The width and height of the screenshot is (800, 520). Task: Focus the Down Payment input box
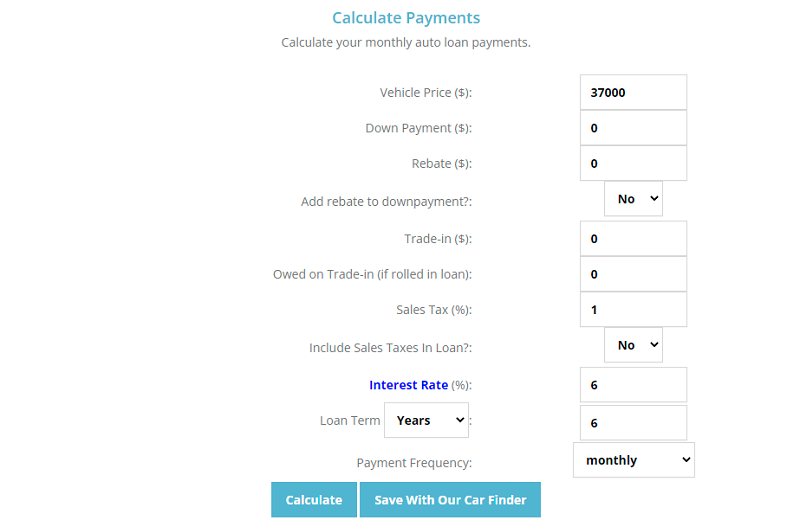point(633,128)
